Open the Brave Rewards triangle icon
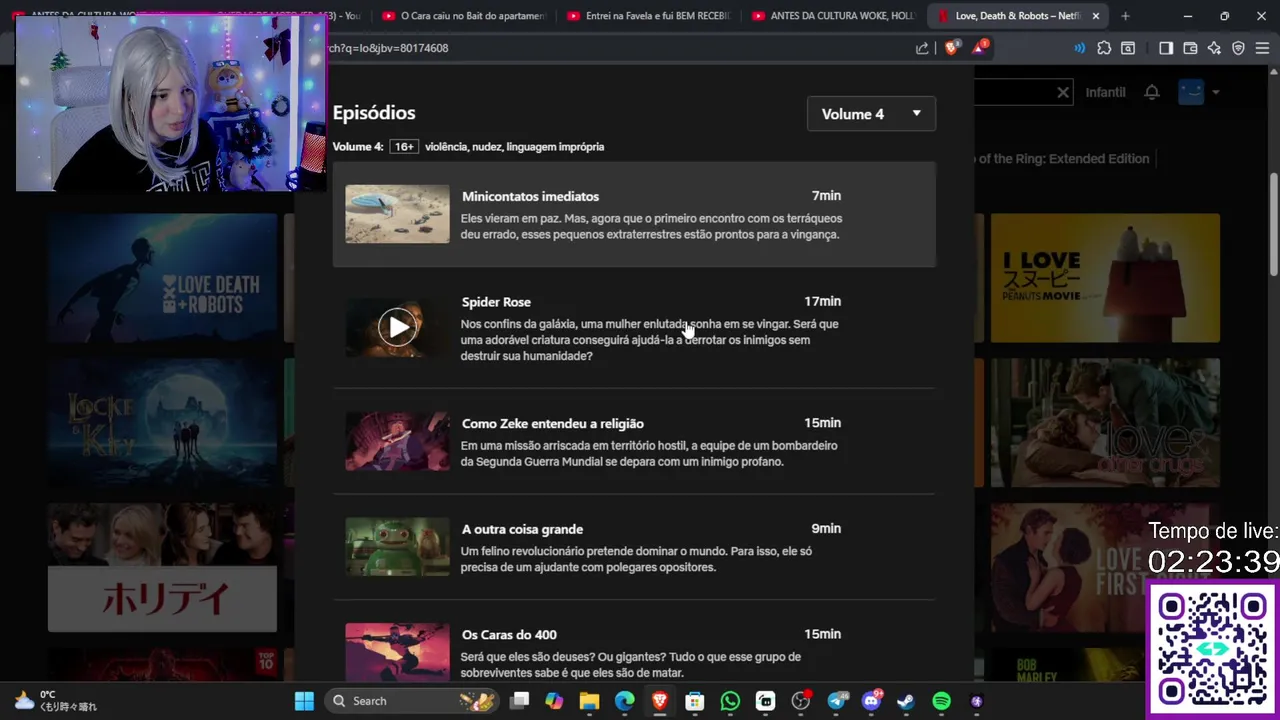The height and width of the screenshot is (720, 1280). coord(979,47)
